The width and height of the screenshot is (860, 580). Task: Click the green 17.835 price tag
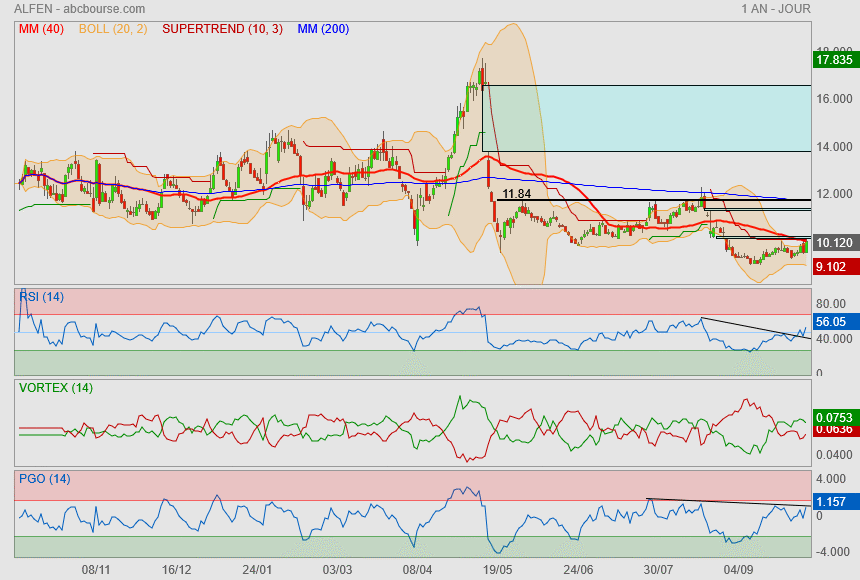pos(833,60)
